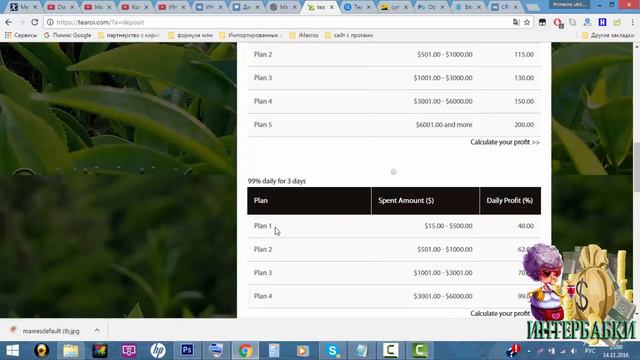This screenshot has width=640, height=360.
Task: Click '$6001.00 and more' cell
Action: tap(444, 124)
